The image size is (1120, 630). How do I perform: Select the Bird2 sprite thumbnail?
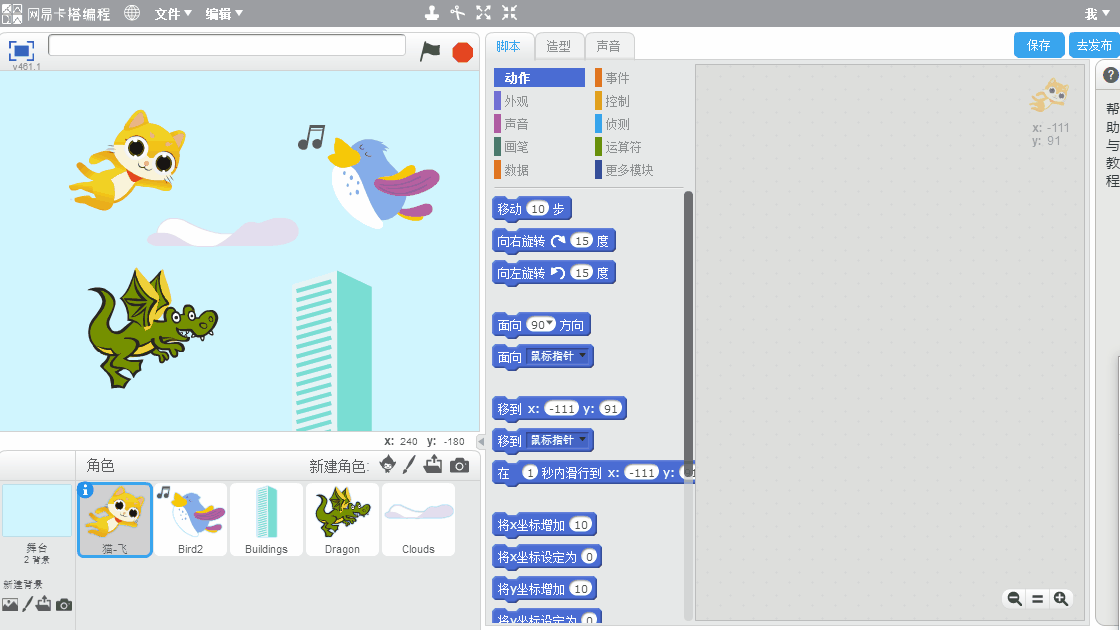click(x=190, y=519)
